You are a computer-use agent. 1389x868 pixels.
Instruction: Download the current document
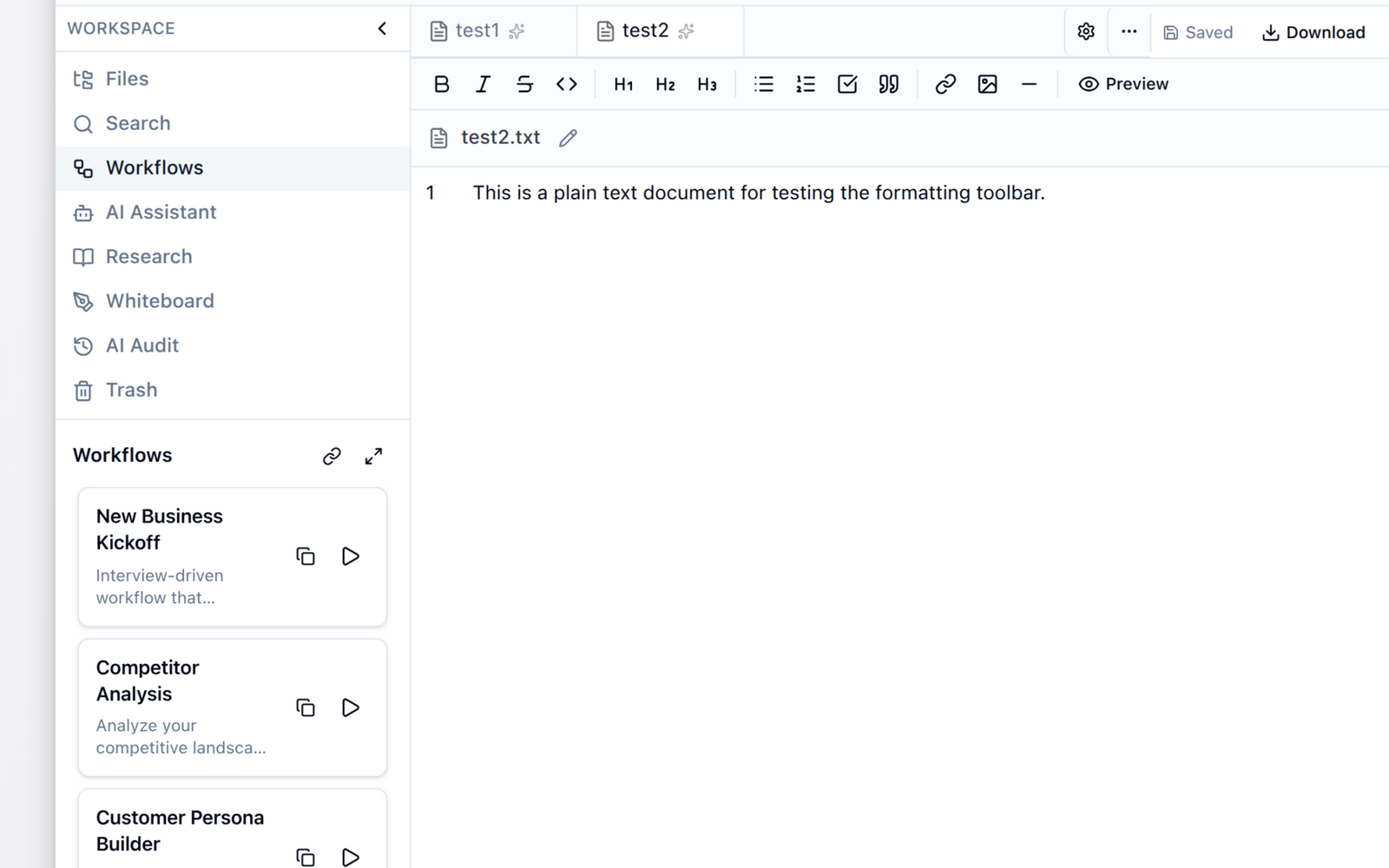(x=1313, y=32)
